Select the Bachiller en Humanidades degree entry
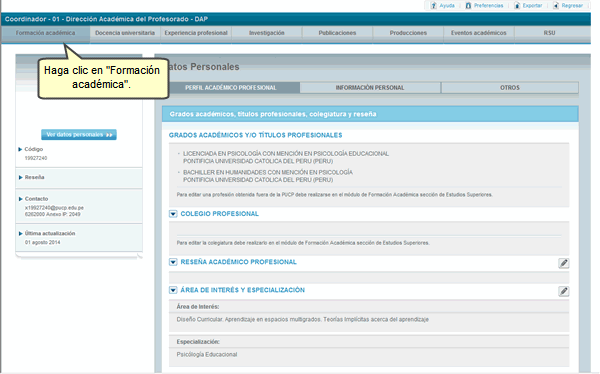 coord(267,176)
